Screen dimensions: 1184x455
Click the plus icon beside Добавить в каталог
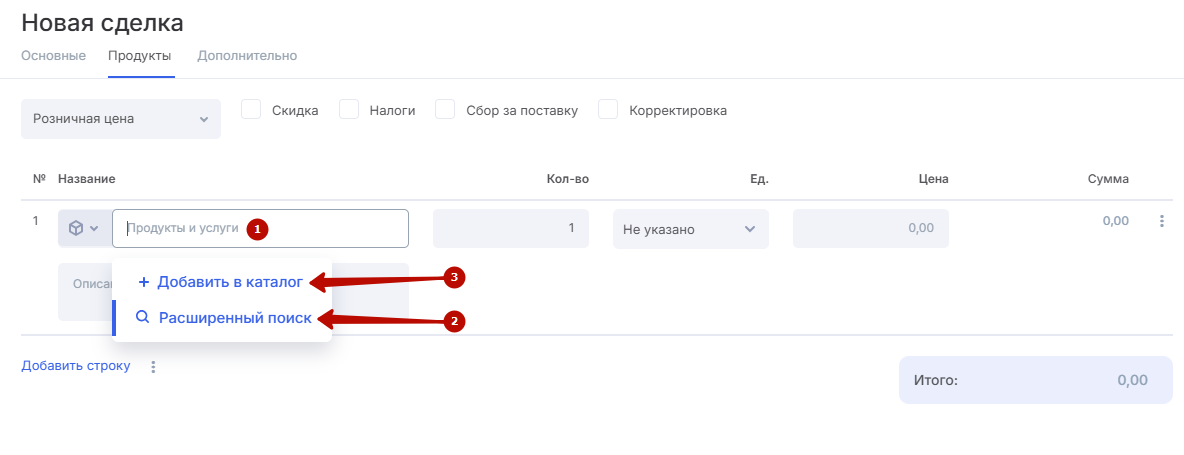tap(144, 282)
